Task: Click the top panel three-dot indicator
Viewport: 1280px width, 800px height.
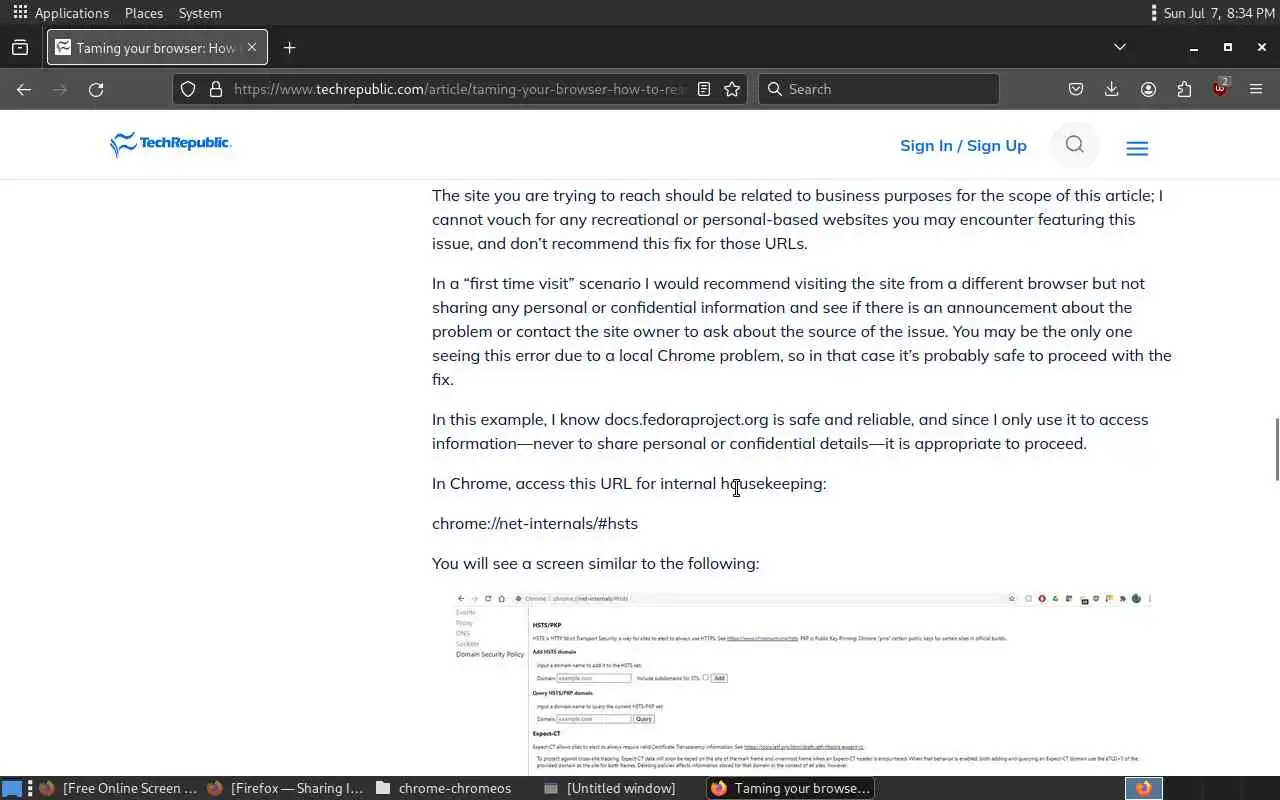Action: click(x=1155, y=13)
